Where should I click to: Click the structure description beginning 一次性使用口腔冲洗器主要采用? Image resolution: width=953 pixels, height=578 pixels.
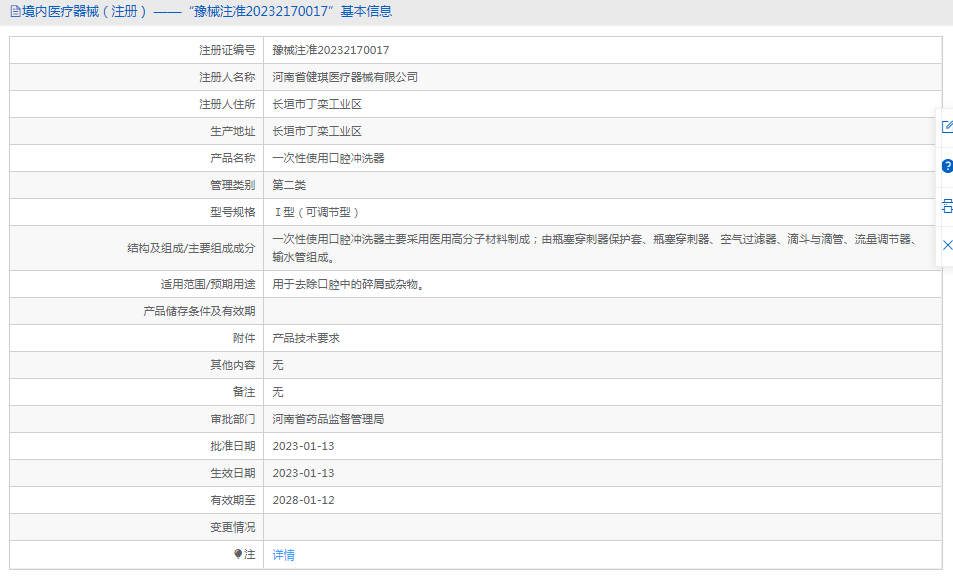click(595, 248)
